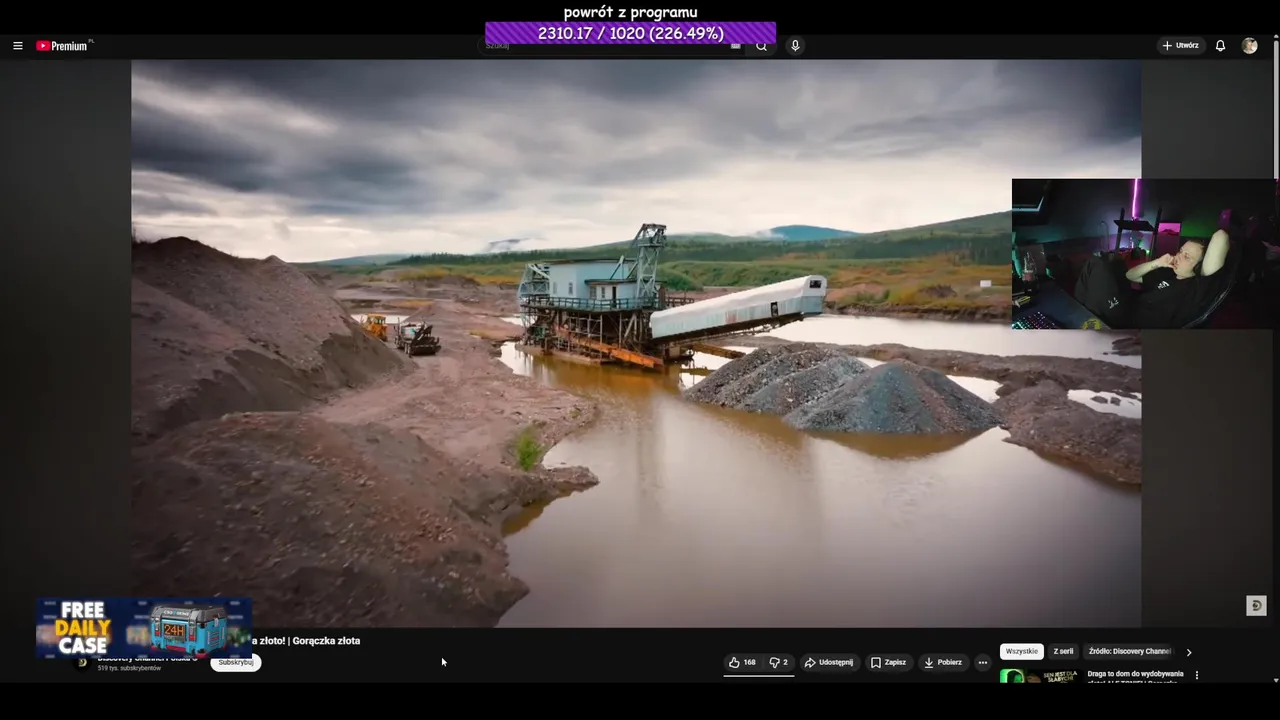This screenshot has width=1280, height=720.
Task: Click the Discovery watermark on the video
Action: pos(1257,606)
